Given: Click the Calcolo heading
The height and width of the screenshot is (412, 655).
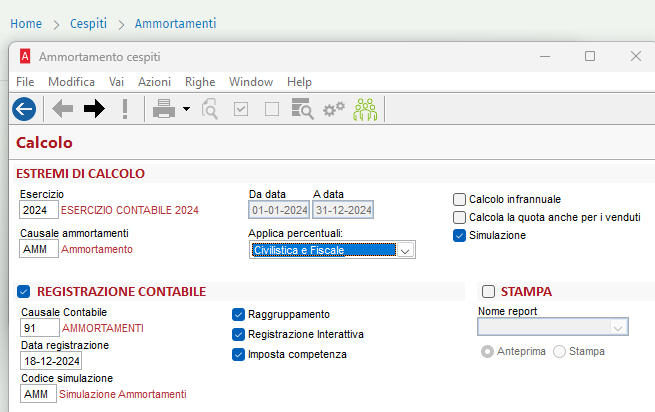Looking at the screenshot, I should 44,142.
